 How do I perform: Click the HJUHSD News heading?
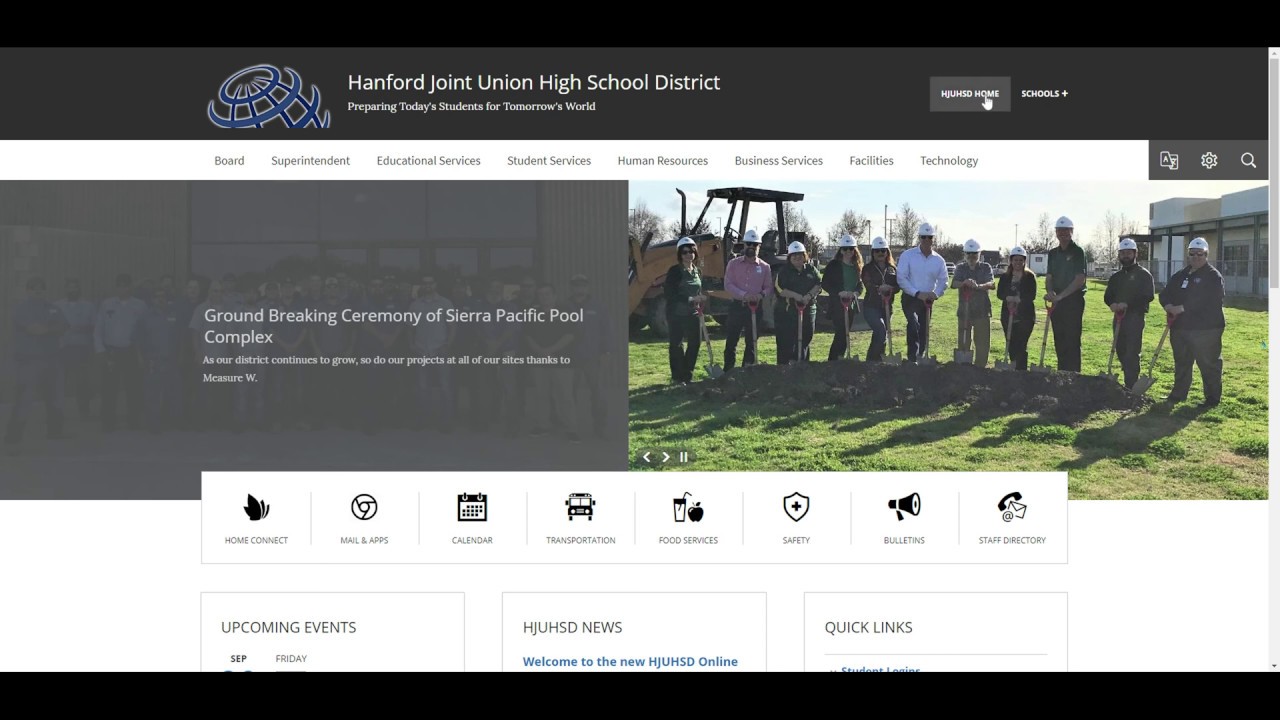point(573,627)
